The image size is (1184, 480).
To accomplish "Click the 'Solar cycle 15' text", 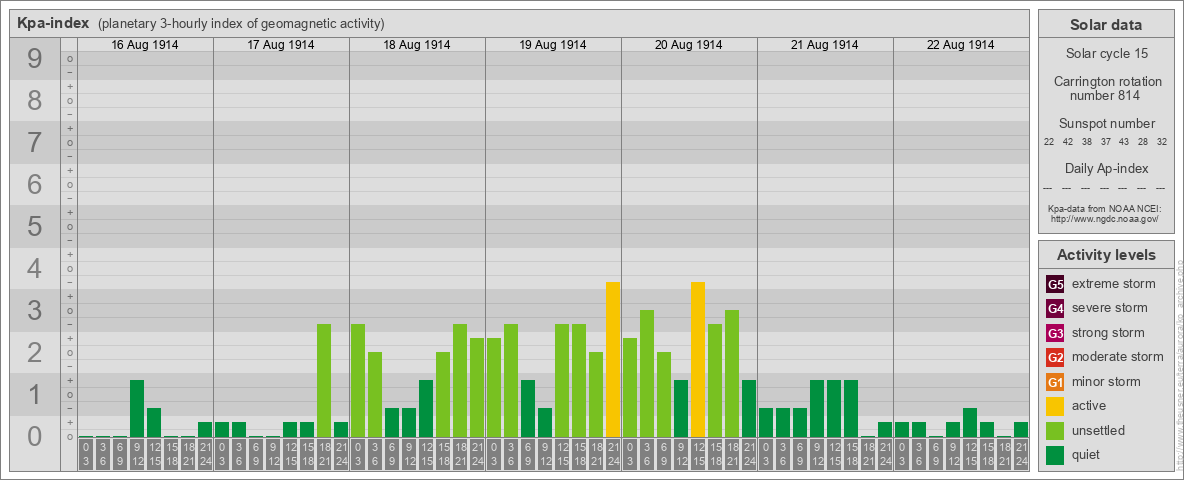I will pos(1105,54).
